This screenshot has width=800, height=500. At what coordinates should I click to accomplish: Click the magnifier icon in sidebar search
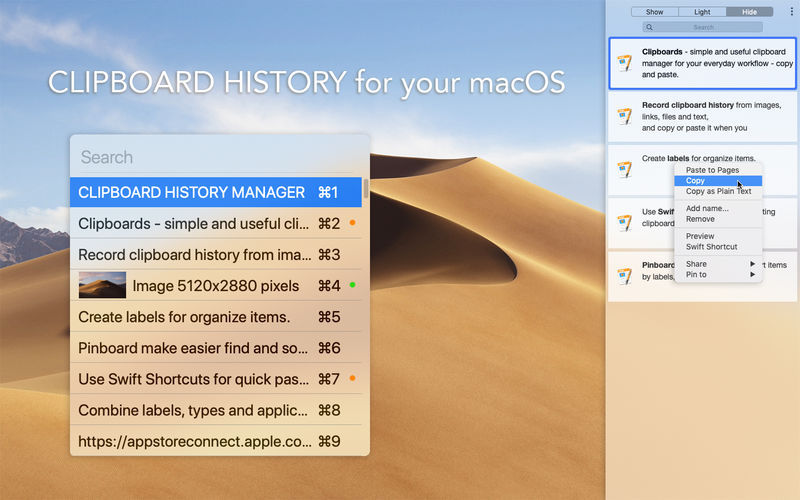tap(649, 27)
